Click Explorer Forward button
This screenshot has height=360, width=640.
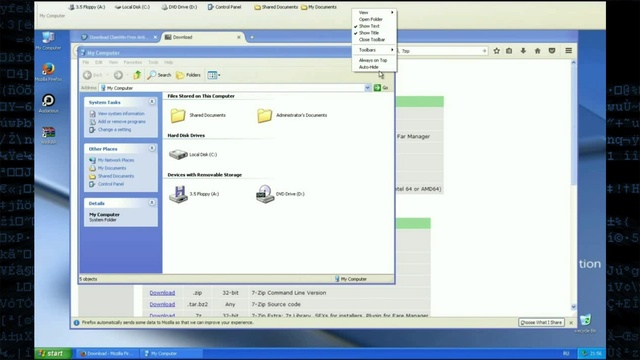pos(118,75)
